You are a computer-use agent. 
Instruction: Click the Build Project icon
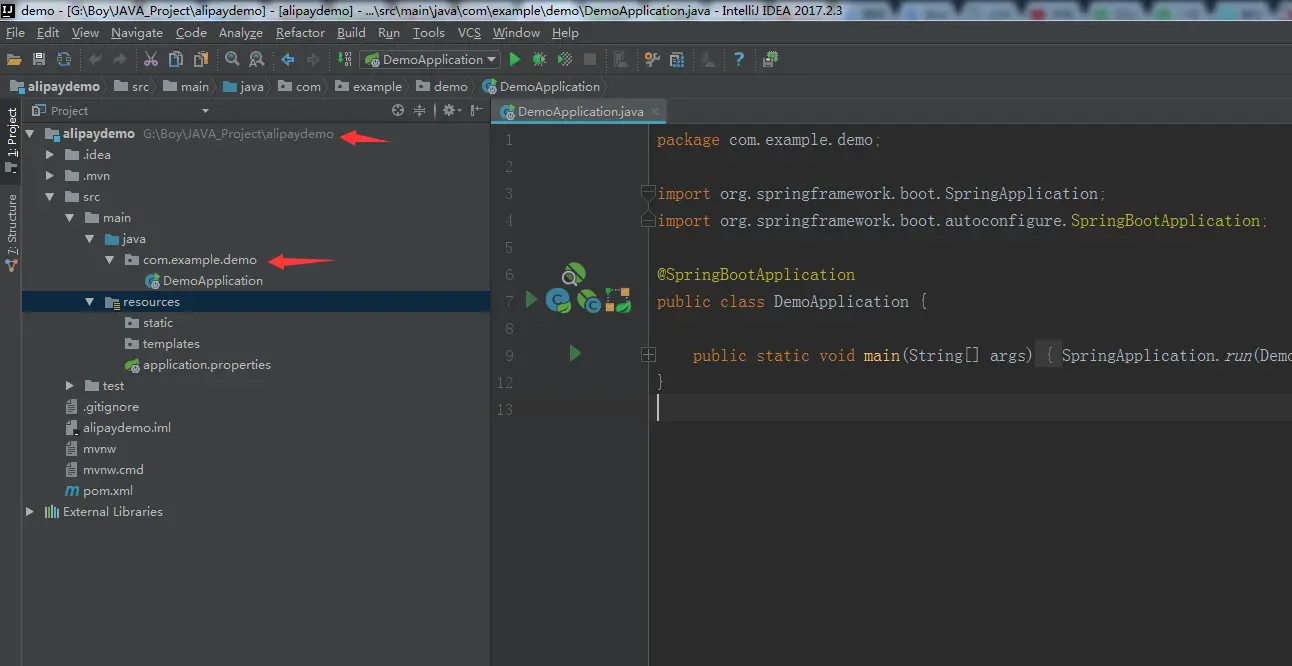(344, 60)
